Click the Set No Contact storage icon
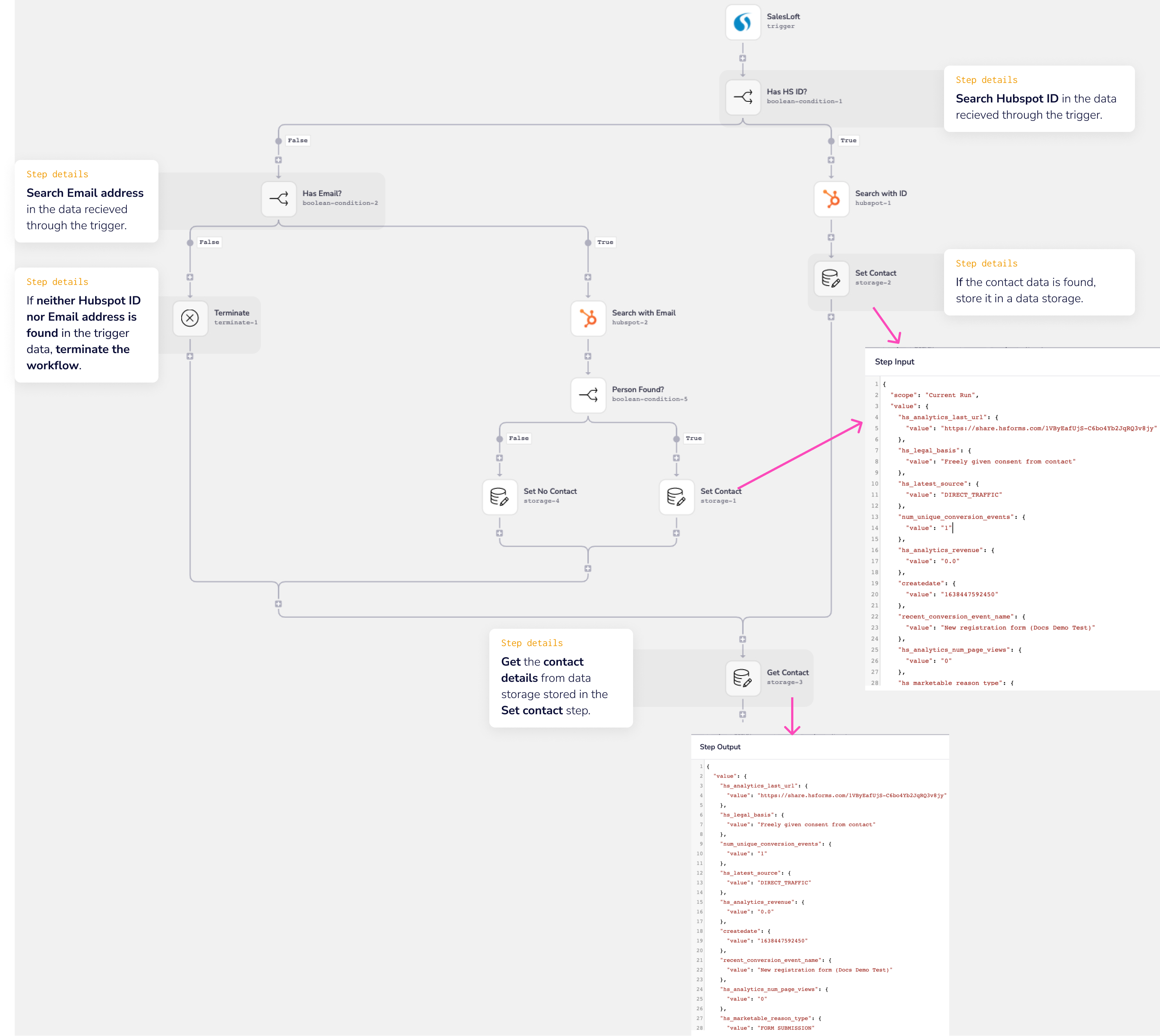 click(x=499, y=497)
